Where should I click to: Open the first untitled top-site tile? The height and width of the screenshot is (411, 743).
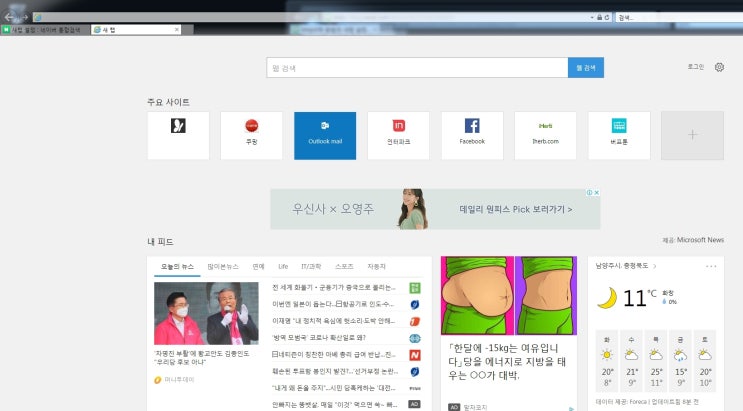178,136
